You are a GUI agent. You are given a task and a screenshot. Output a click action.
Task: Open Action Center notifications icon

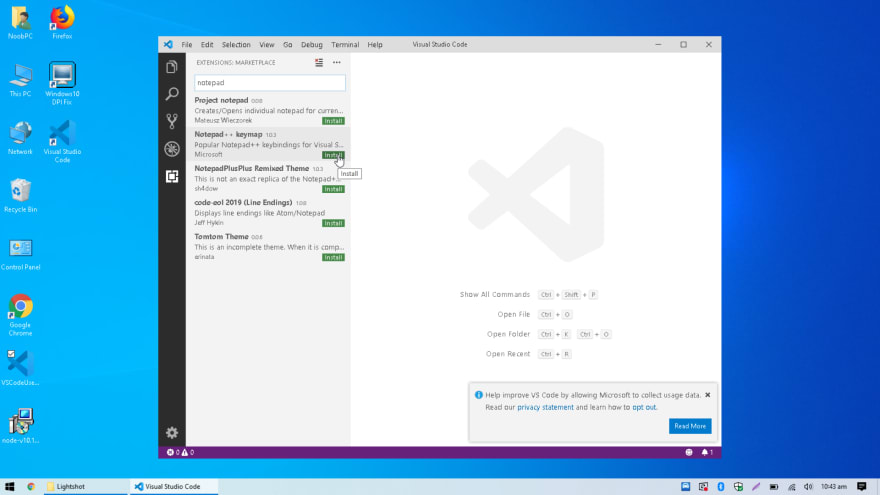coord(861,487)
